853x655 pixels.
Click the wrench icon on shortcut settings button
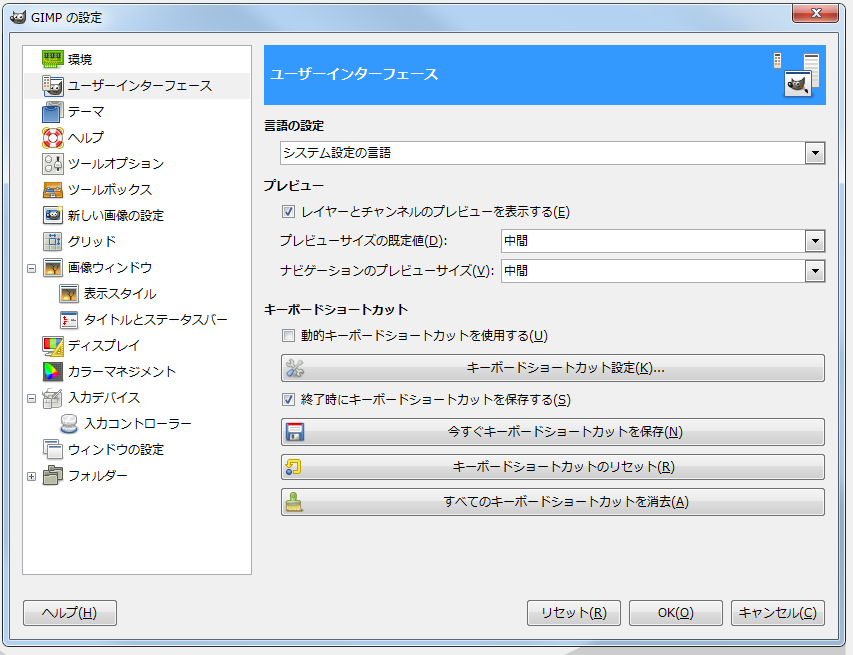tap(295, 368)
